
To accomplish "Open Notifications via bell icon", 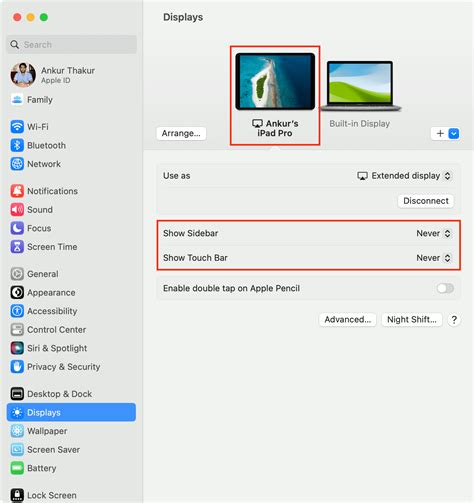I will pos(17,191).
